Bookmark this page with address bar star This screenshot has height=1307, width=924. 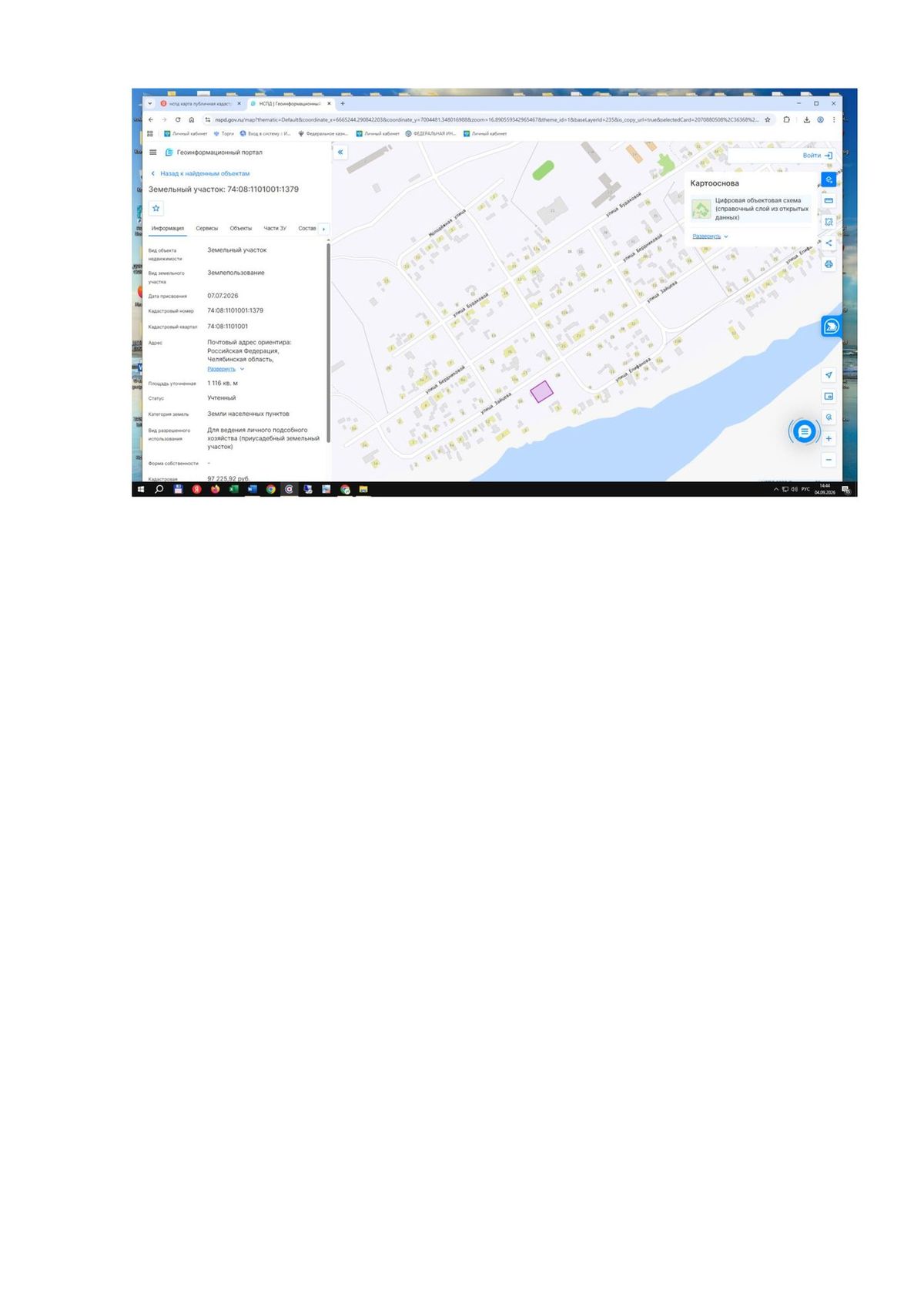[x=767, y=120]
